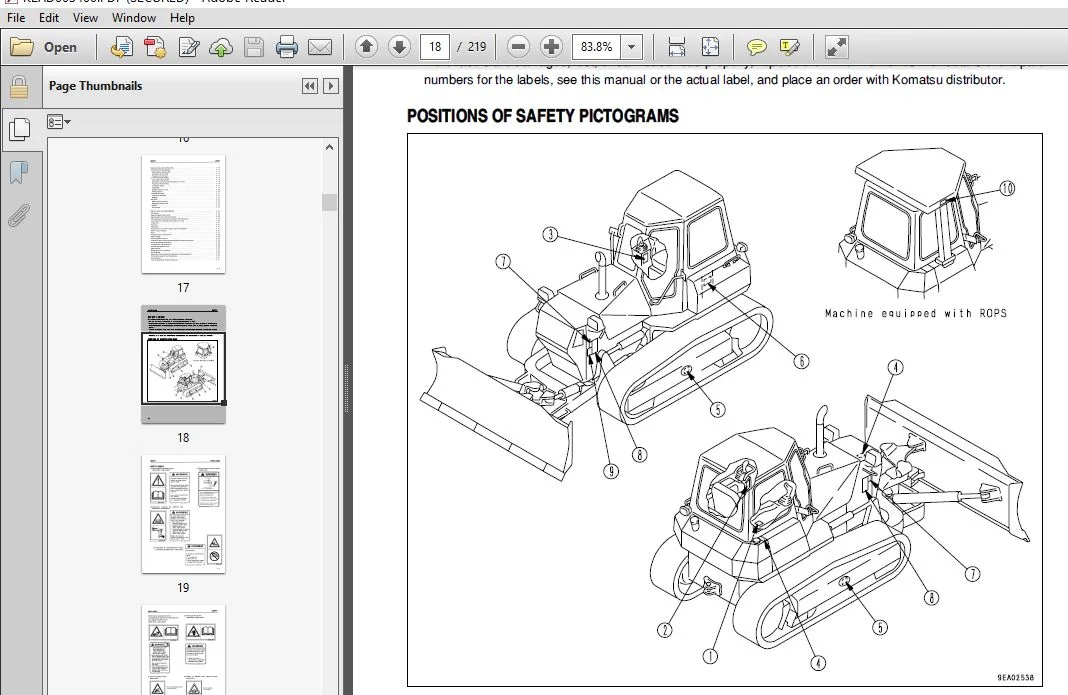Click the Edit/sign document icon
Viewport: 1068px width, 695px height.
(x=188, y=47)
